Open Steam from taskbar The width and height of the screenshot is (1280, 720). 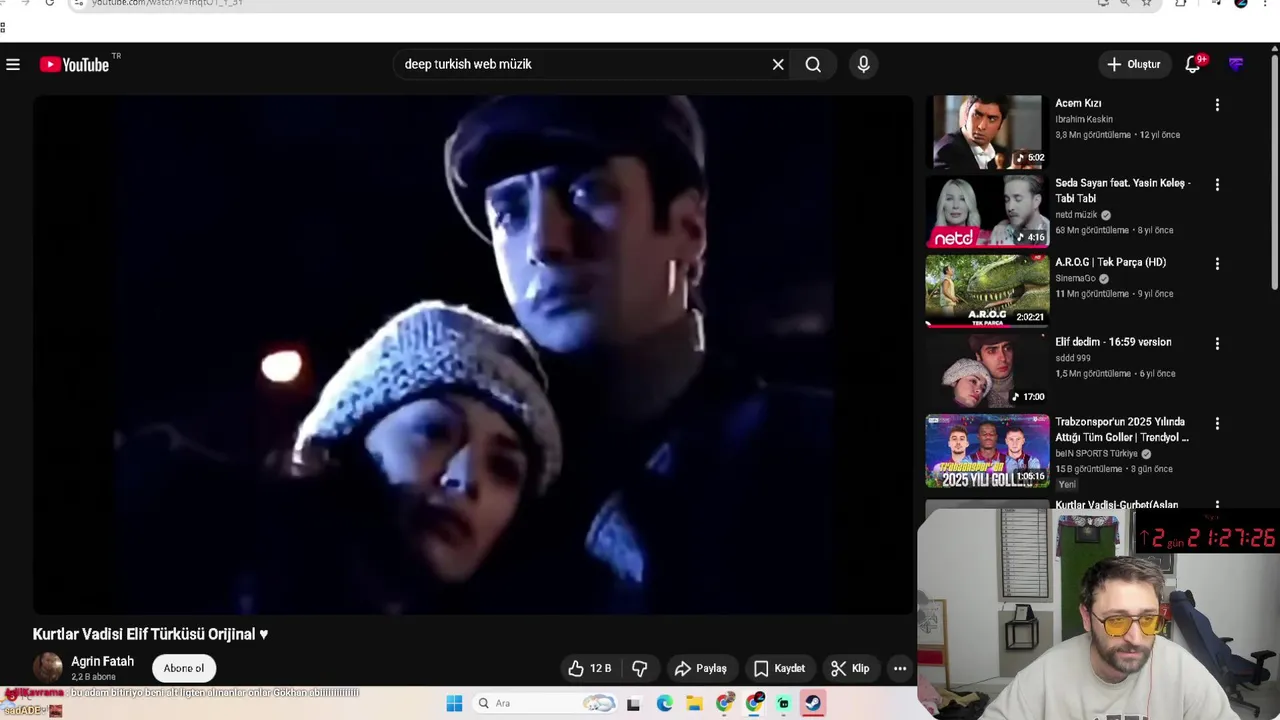[x=813, y=704]
